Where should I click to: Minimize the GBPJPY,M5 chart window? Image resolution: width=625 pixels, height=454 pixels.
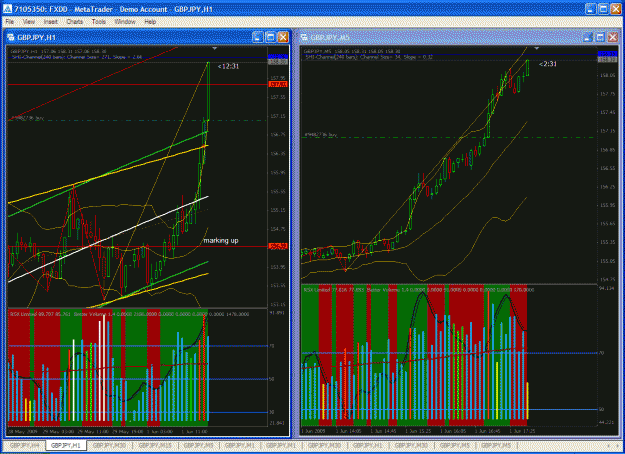588,37
